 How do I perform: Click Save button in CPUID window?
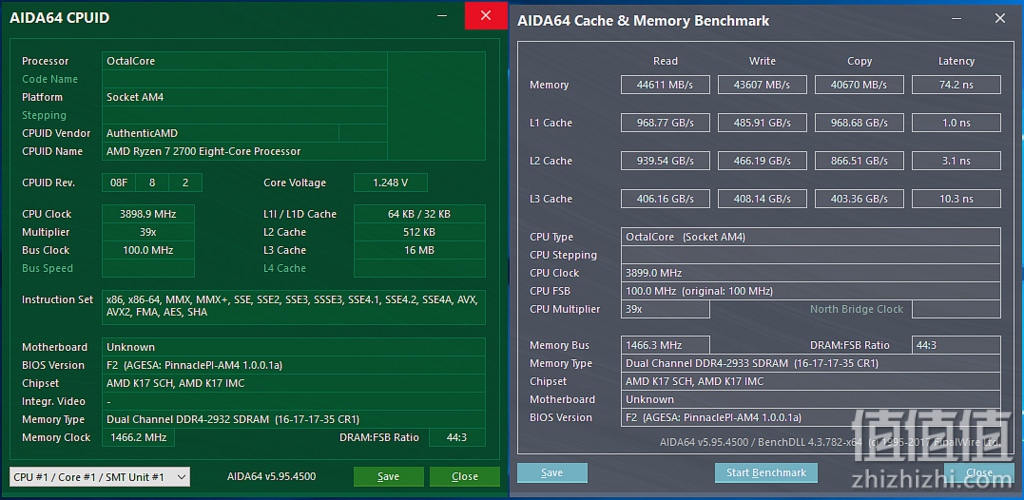click(389, 477)
